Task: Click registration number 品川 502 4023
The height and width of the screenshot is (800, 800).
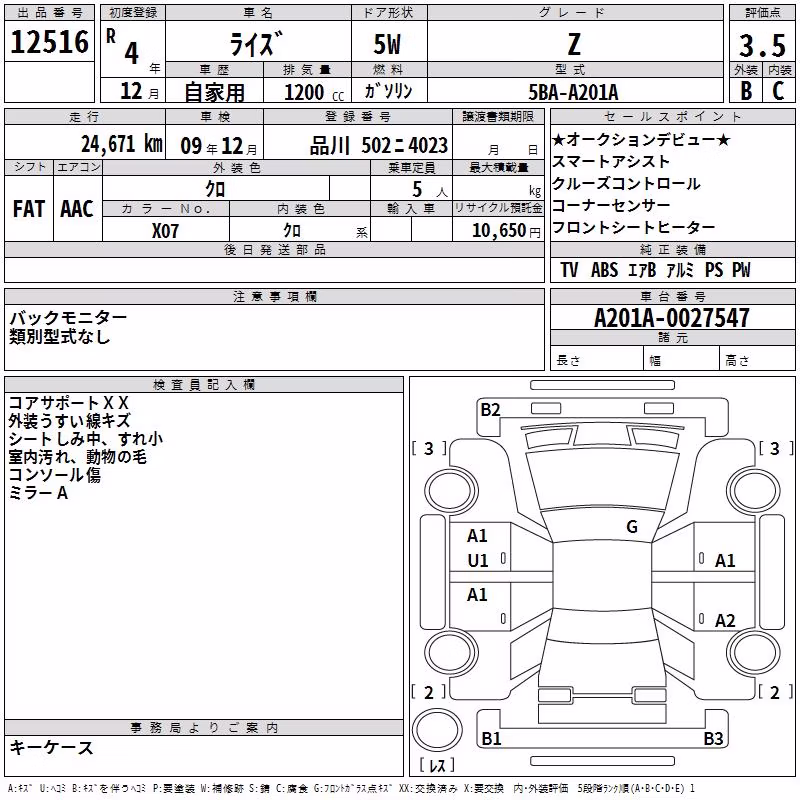Action: click(379, 146)
